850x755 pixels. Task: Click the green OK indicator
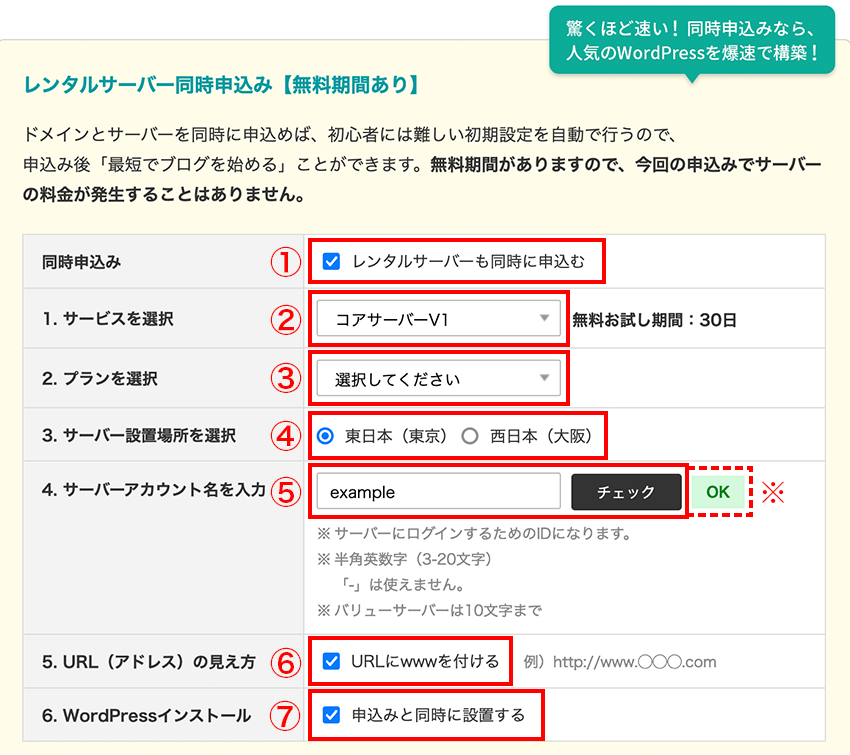pyautogui.click(x=718, y=491)
